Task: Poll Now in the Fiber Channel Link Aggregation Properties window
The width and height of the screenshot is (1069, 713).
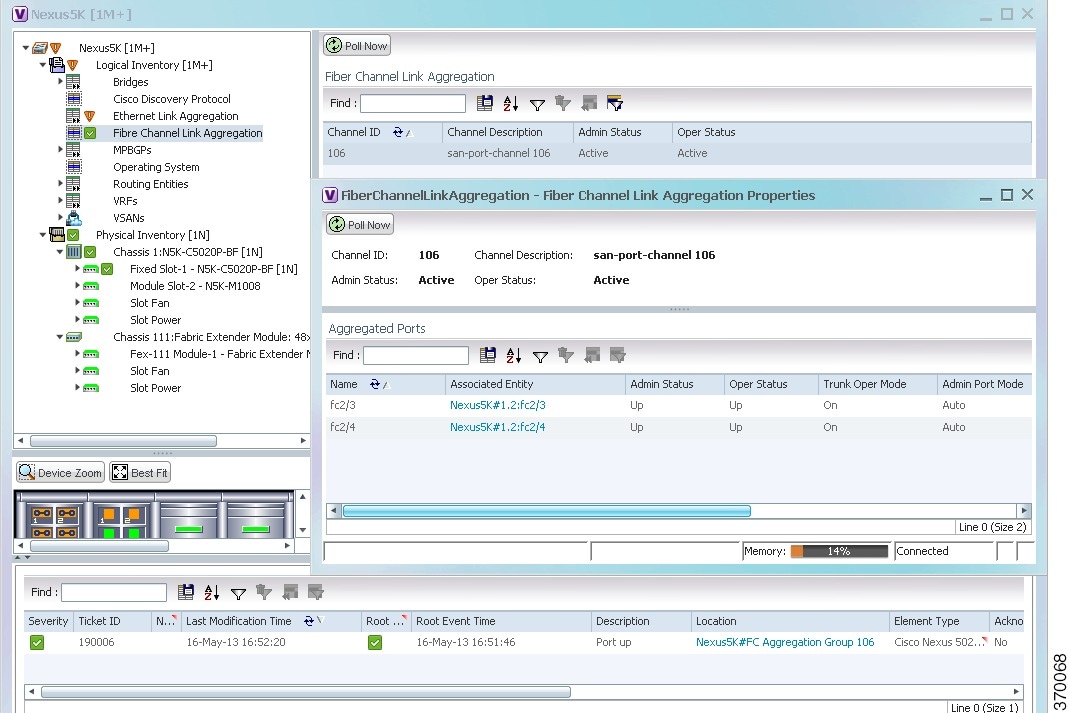Action: click(x=360, y=224)
